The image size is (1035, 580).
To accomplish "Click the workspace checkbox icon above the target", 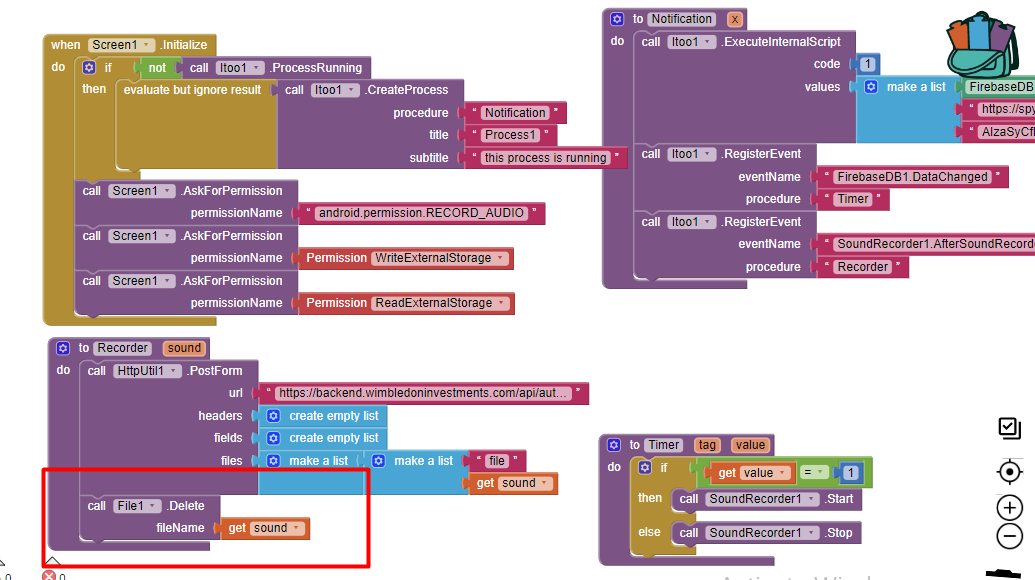I will (1009, 428).
